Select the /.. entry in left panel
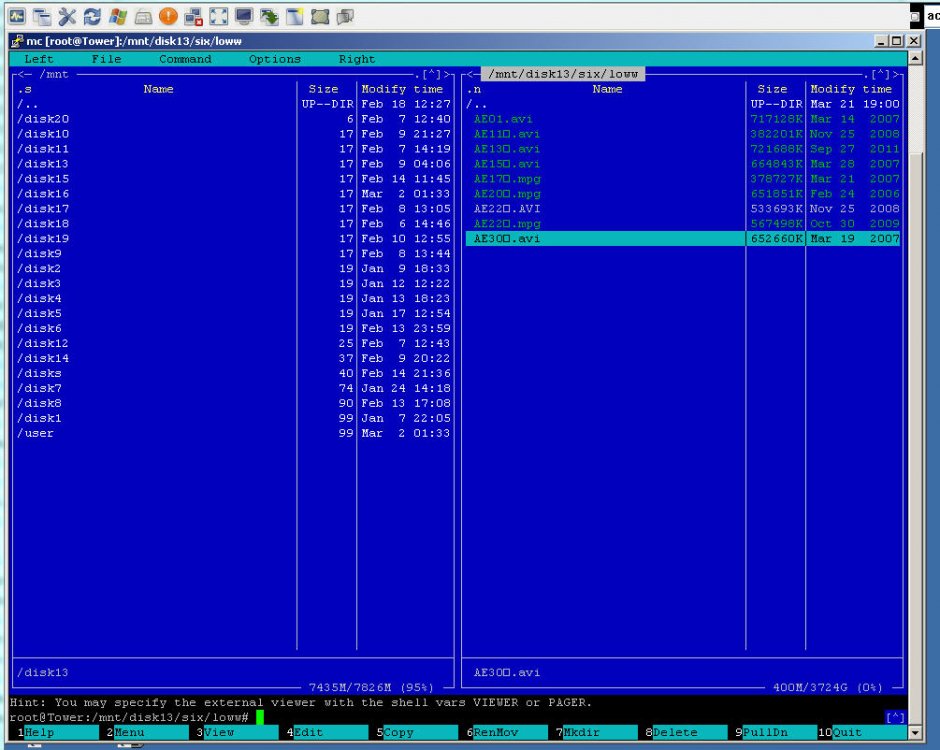This screenshot has height=750, width=940. (234, 104)
